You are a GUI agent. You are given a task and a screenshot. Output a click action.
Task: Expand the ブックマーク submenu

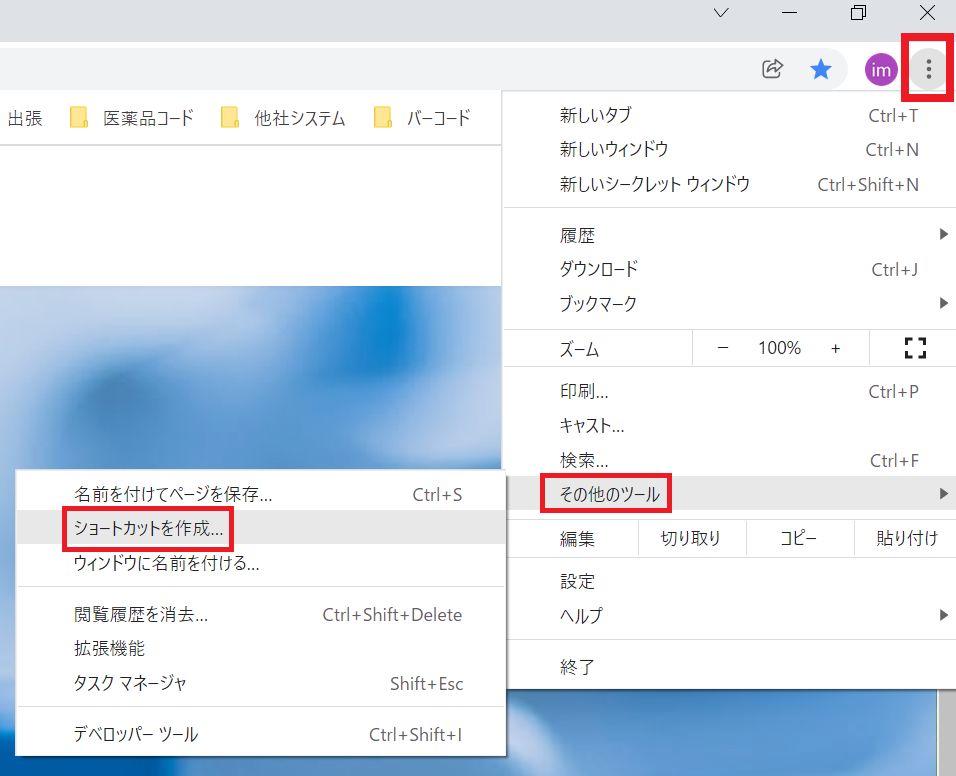(730, 303)
